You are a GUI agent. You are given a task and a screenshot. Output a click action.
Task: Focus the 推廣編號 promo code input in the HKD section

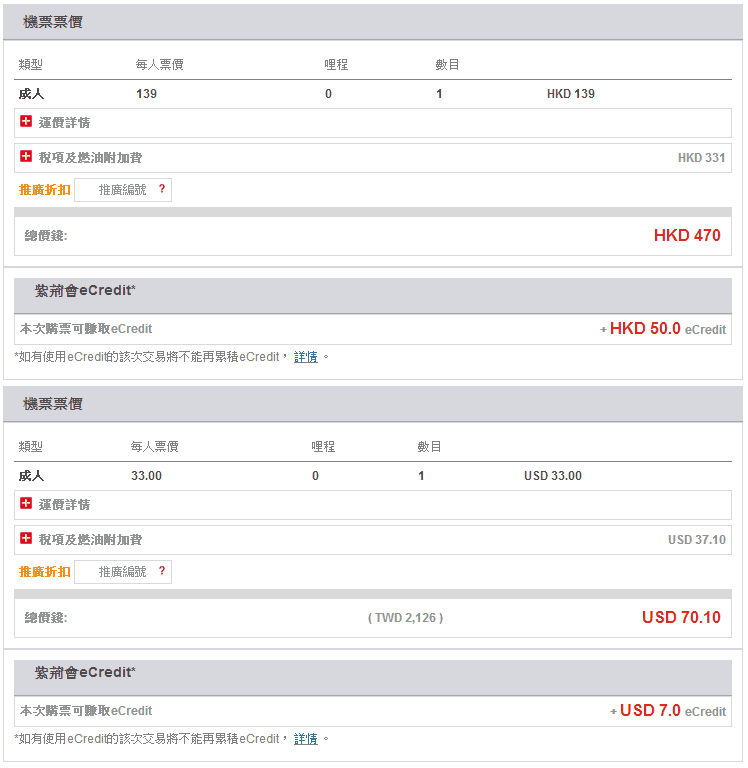pos(120,190)
